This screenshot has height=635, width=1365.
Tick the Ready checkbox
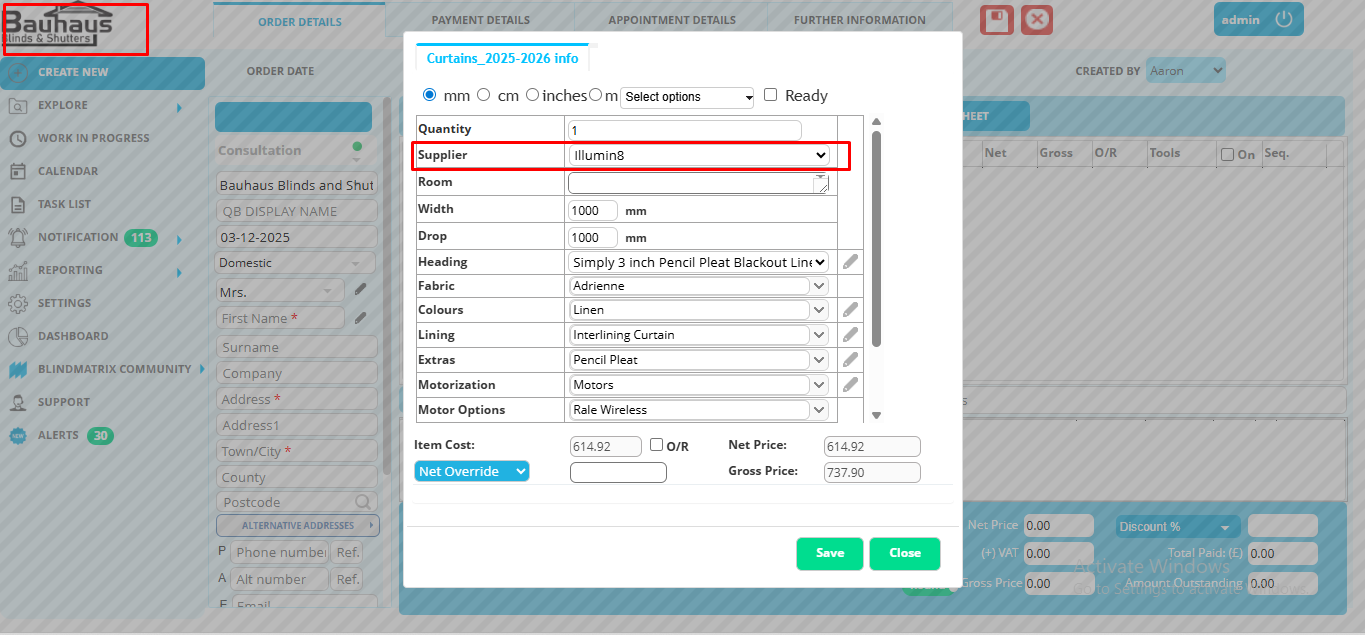point(770,95)
